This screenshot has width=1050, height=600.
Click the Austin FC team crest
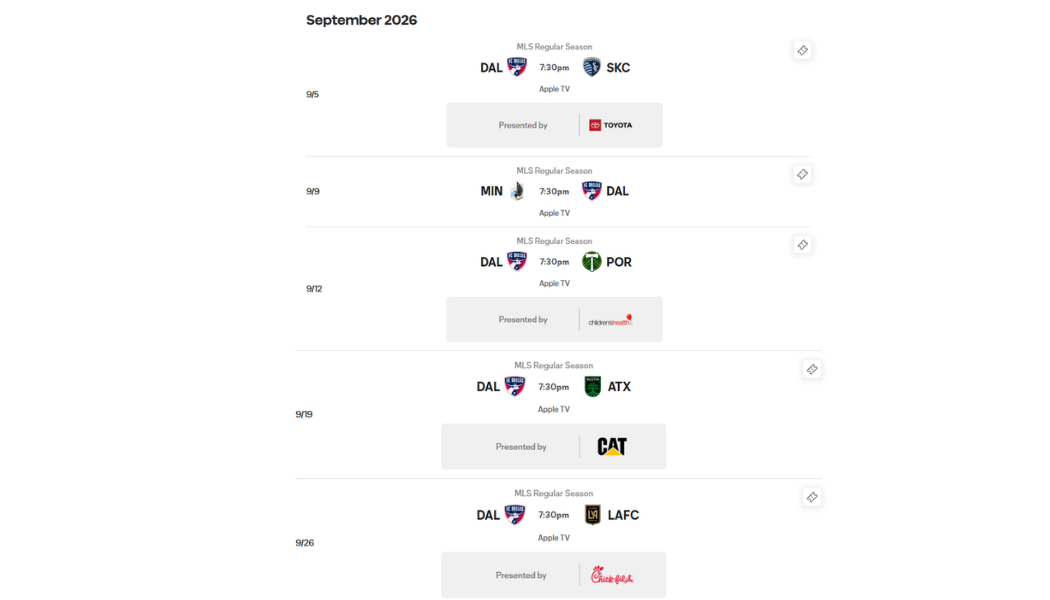pyautogui.click(x=593, y=386)
